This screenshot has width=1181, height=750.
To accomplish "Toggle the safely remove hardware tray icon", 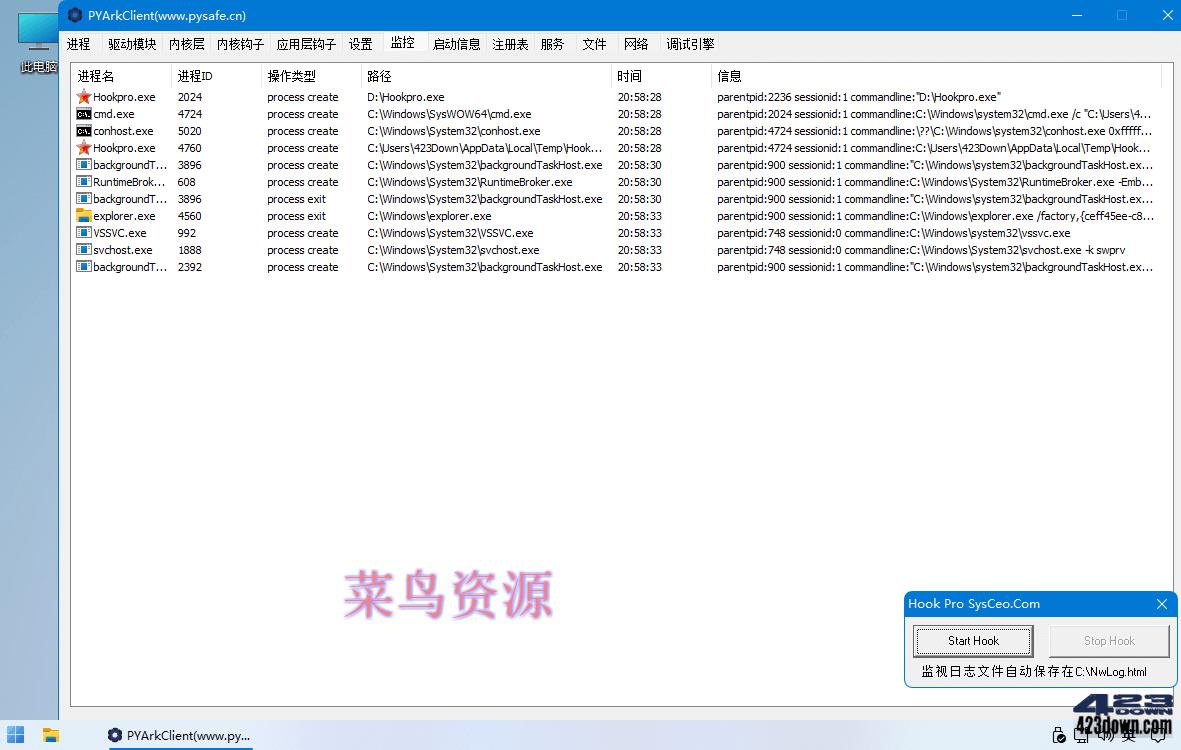I will coord(1059,735).
